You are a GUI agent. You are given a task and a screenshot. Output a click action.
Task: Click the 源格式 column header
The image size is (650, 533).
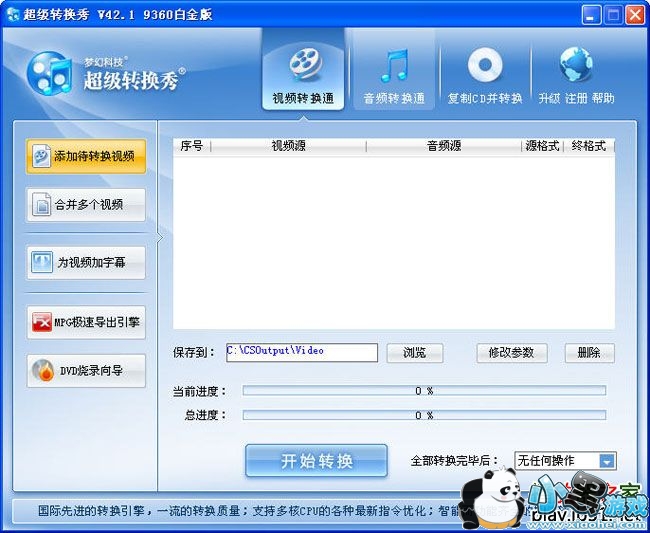[542, 146]
